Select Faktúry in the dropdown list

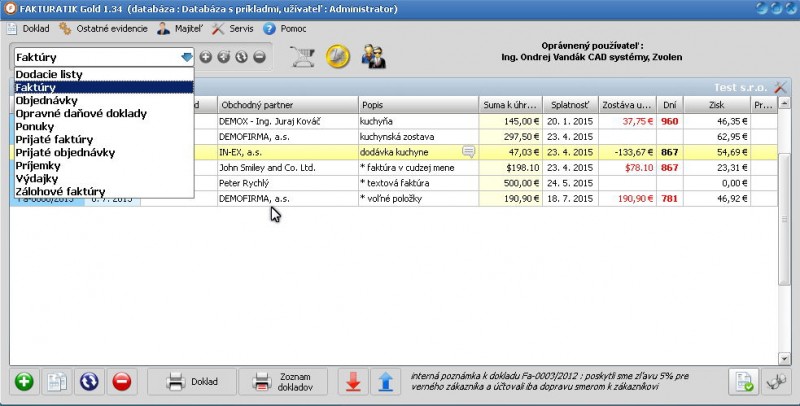[x=104, y=87]
